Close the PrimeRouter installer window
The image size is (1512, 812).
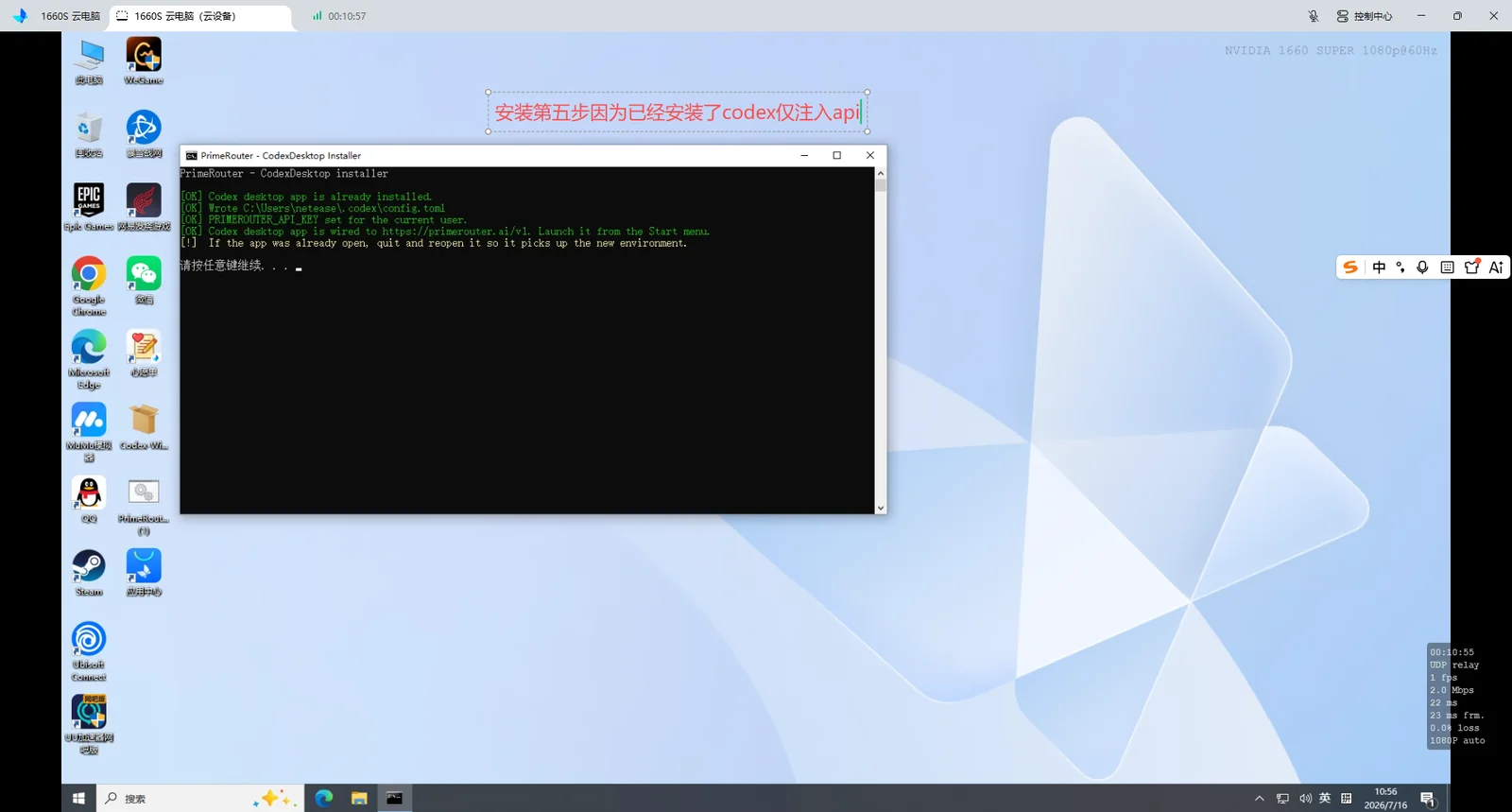870,155
